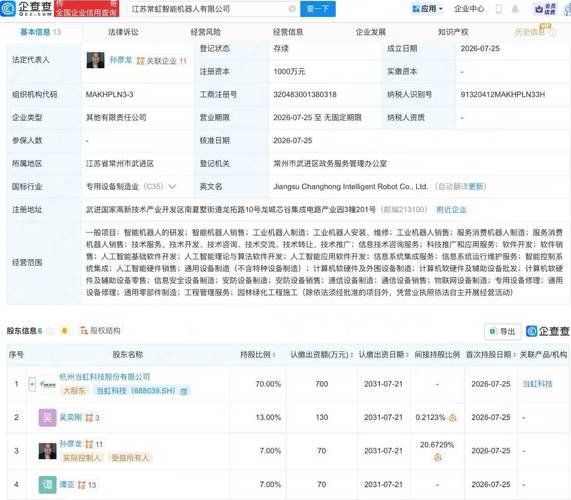Click 附近企业 link after address
Screen dimensions: 571x500
(451, 210)
